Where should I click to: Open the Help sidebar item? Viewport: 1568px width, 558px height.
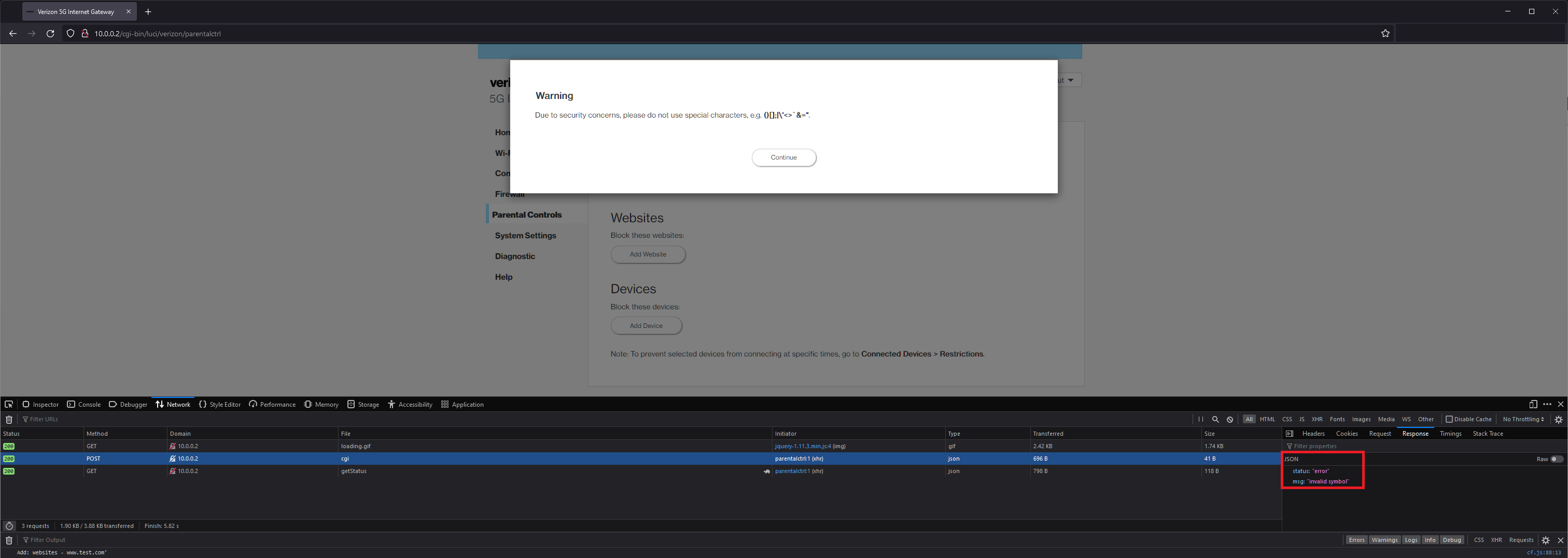(x=503, y=277)
